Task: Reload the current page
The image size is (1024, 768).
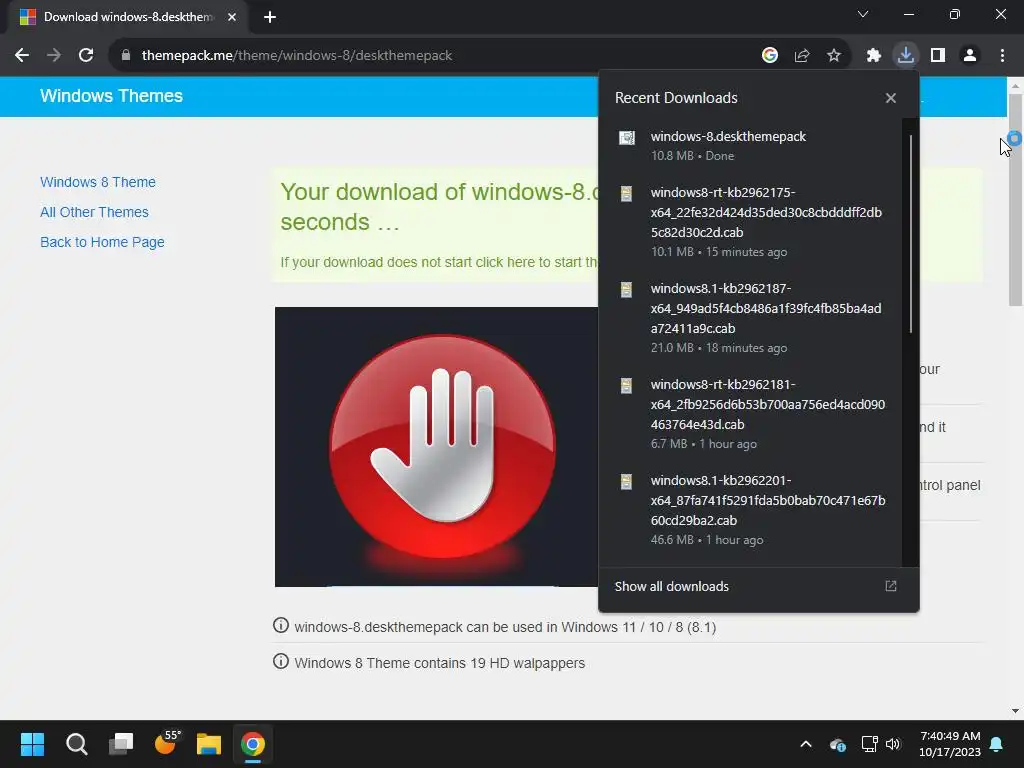Action: point(86,56)
